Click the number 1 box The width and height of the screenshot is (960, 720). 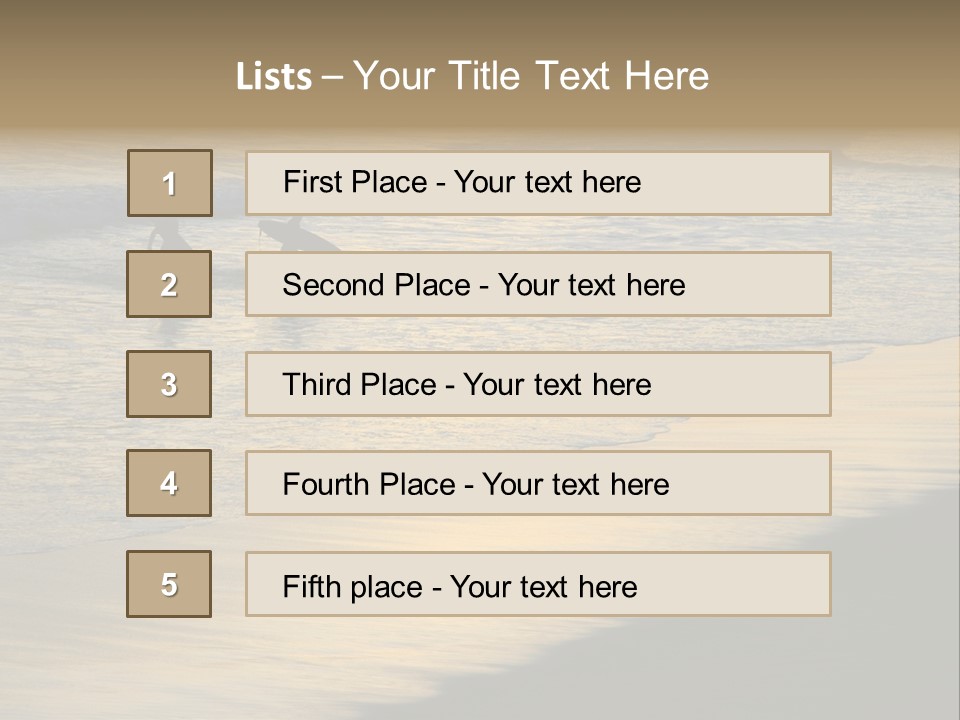tap(170, 183)
